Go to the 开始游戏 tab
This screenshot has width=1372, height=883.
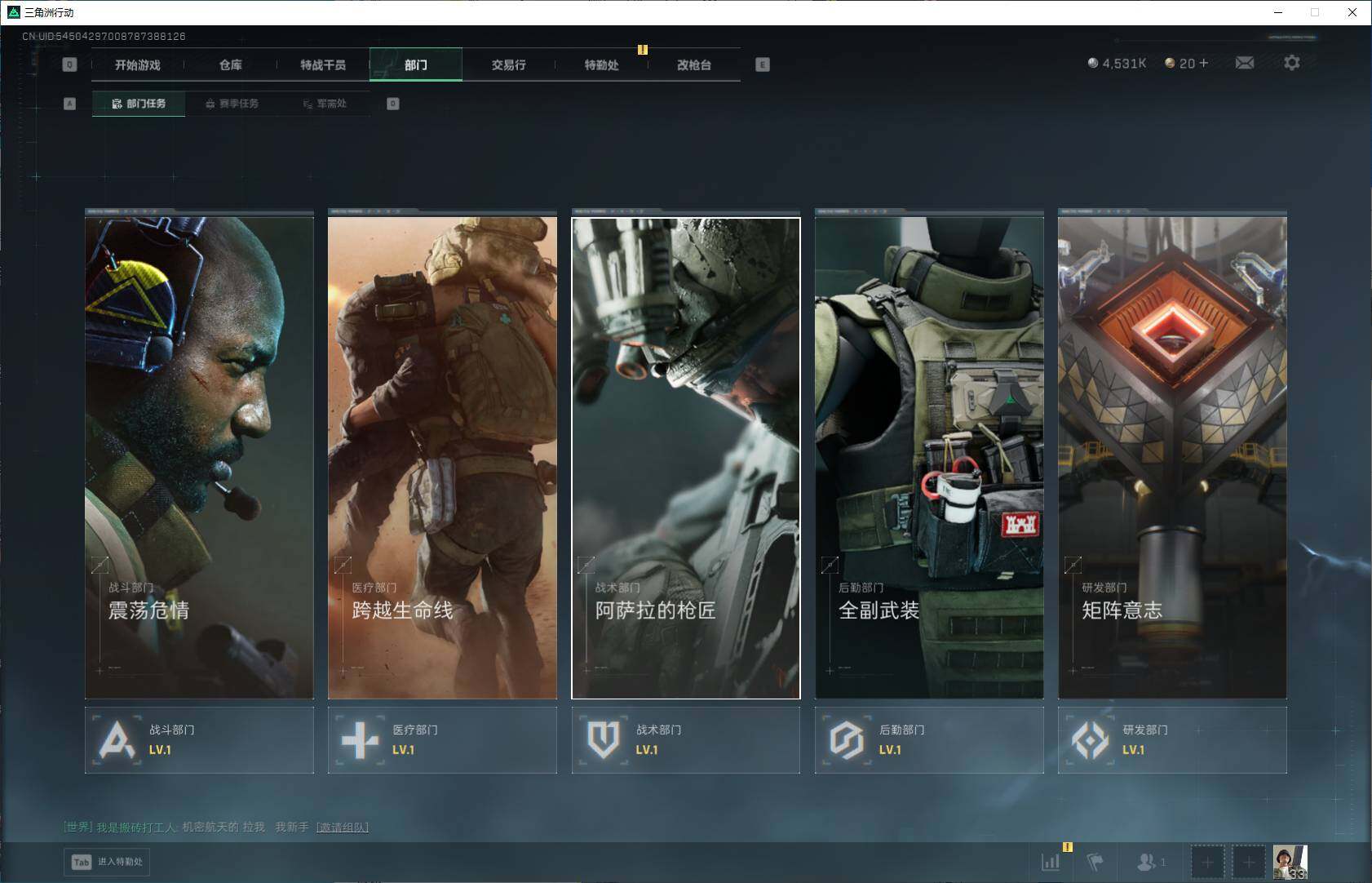(x=137, y=64)
